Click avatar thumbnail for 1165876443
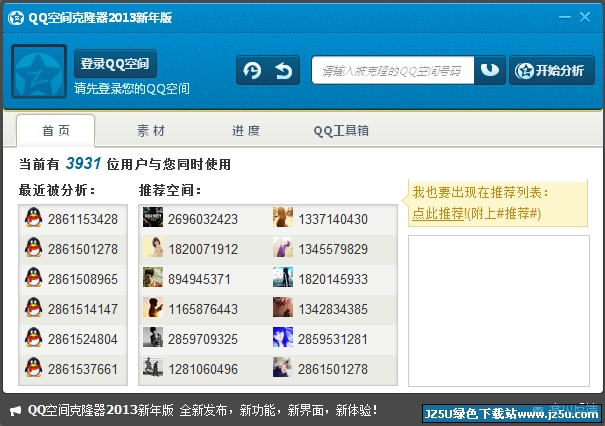 pyautogui.click(x=153, y=308)
